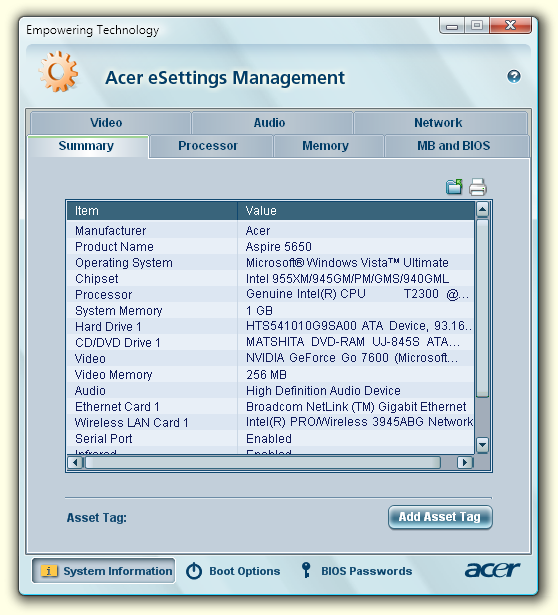558x615 pixels.
Task: Select the Wireless LAN Card 1 row
Action: tap(271, 422)
